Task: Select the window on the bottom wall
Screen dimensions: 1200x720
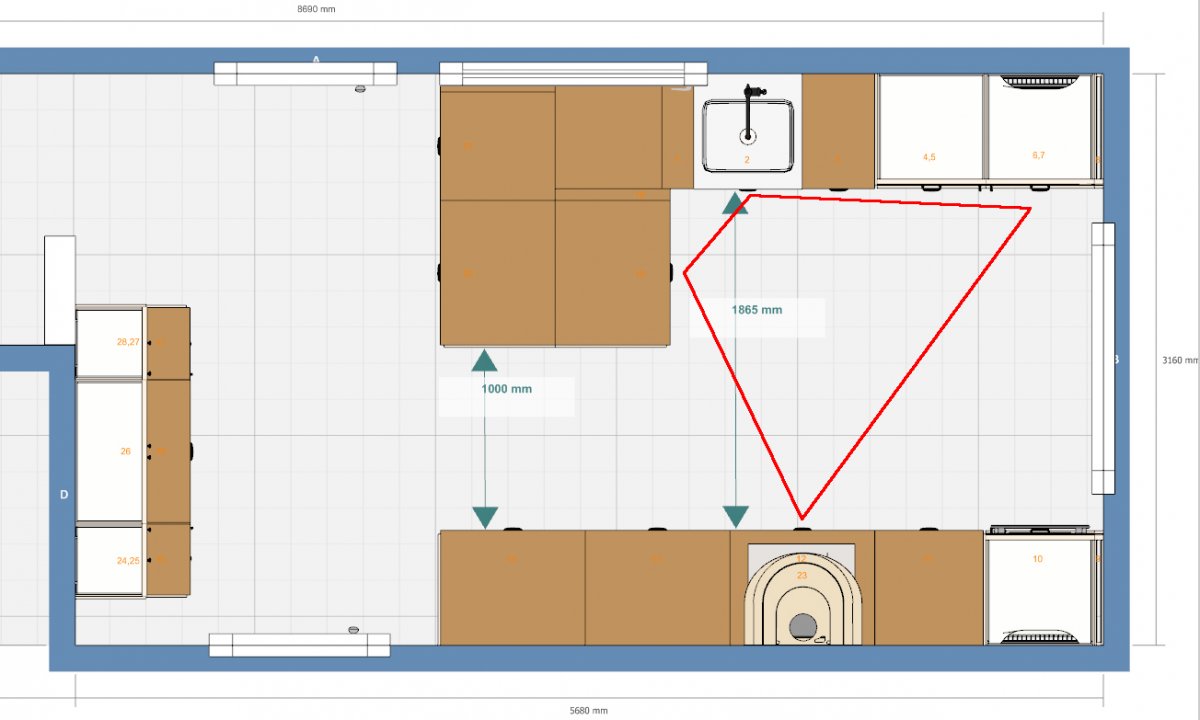Action: click(299, 645)
